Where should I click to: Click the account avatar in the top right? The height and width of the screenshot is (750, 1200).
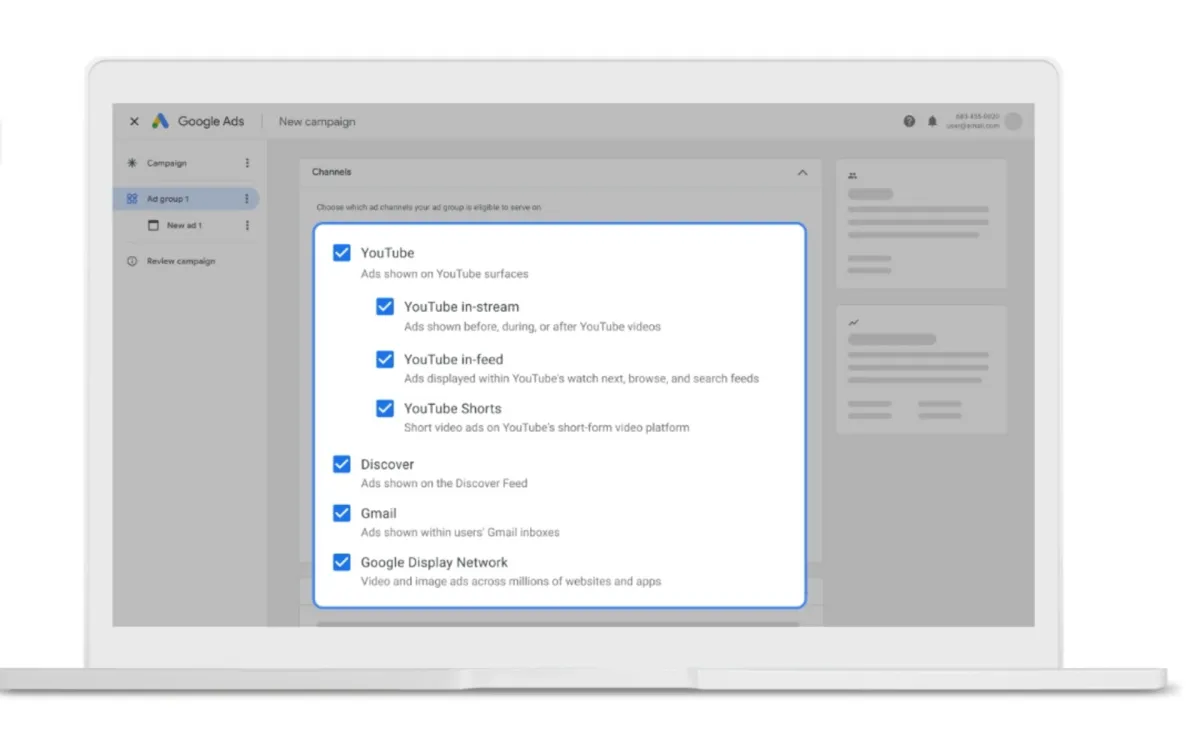(x=1013, y=121)
